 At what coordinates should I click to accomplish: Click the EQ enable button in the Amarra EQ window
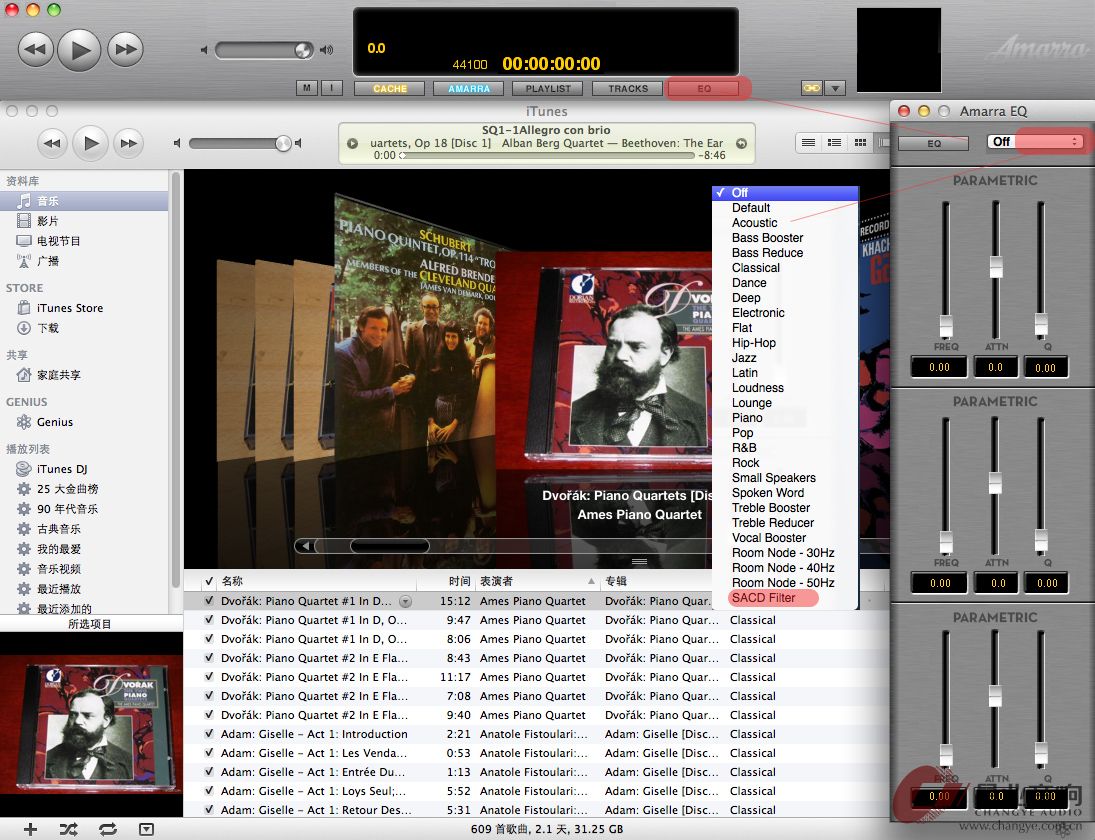tap(934, 143)
